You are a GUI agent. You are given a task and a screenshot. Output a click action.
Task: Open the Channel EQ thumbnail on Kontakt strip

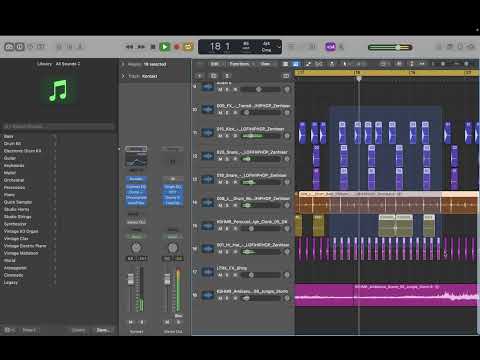coord(136,159)
